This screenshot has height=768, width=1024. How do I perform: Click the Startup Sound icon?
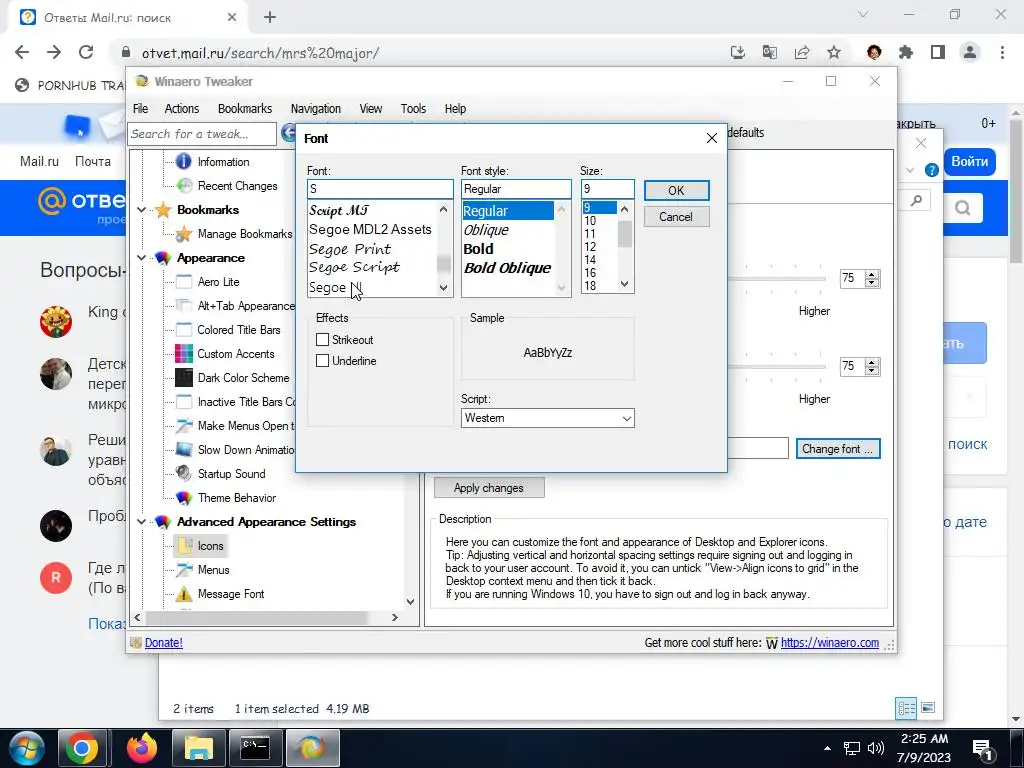point(184,473)
